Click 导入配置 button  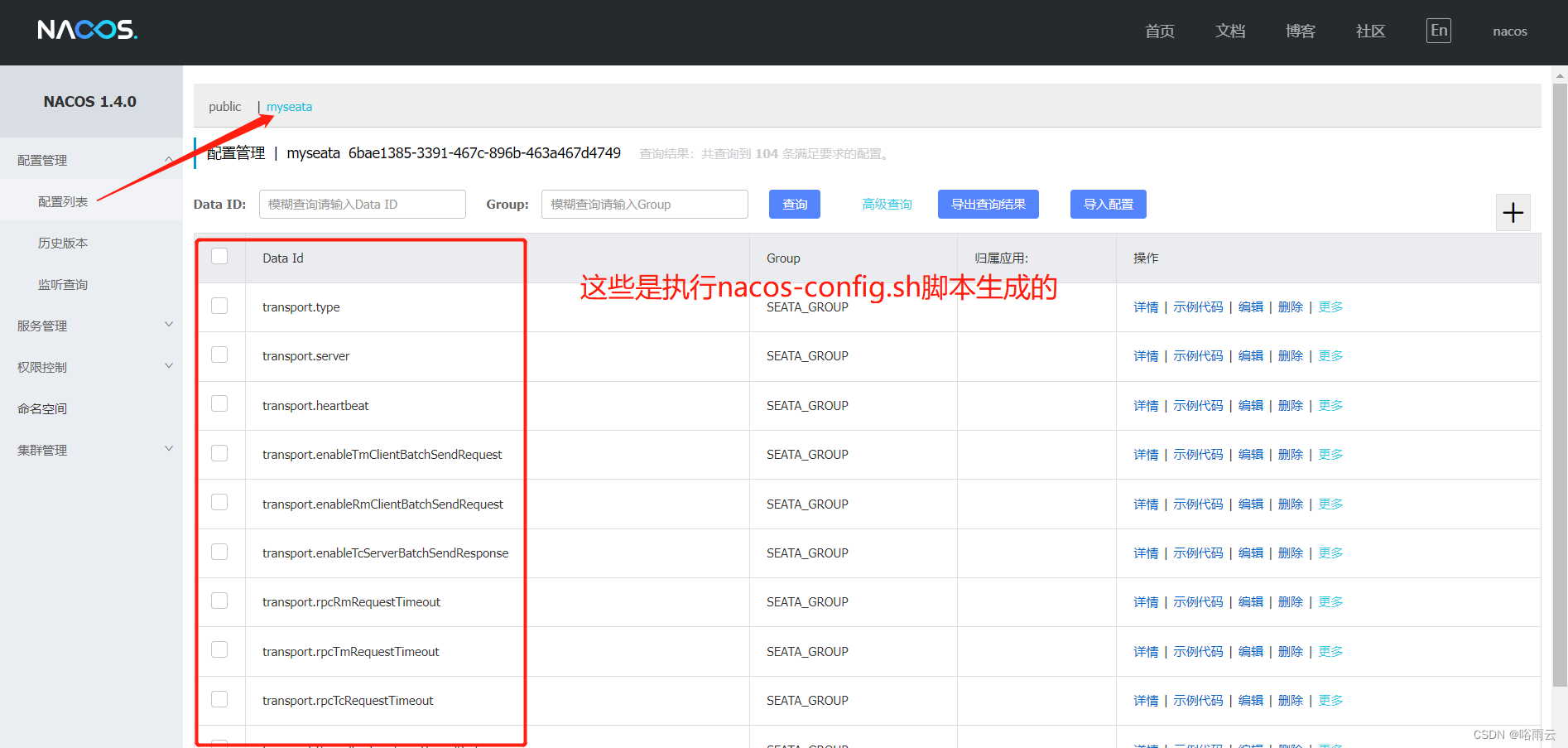point(1109,205)
